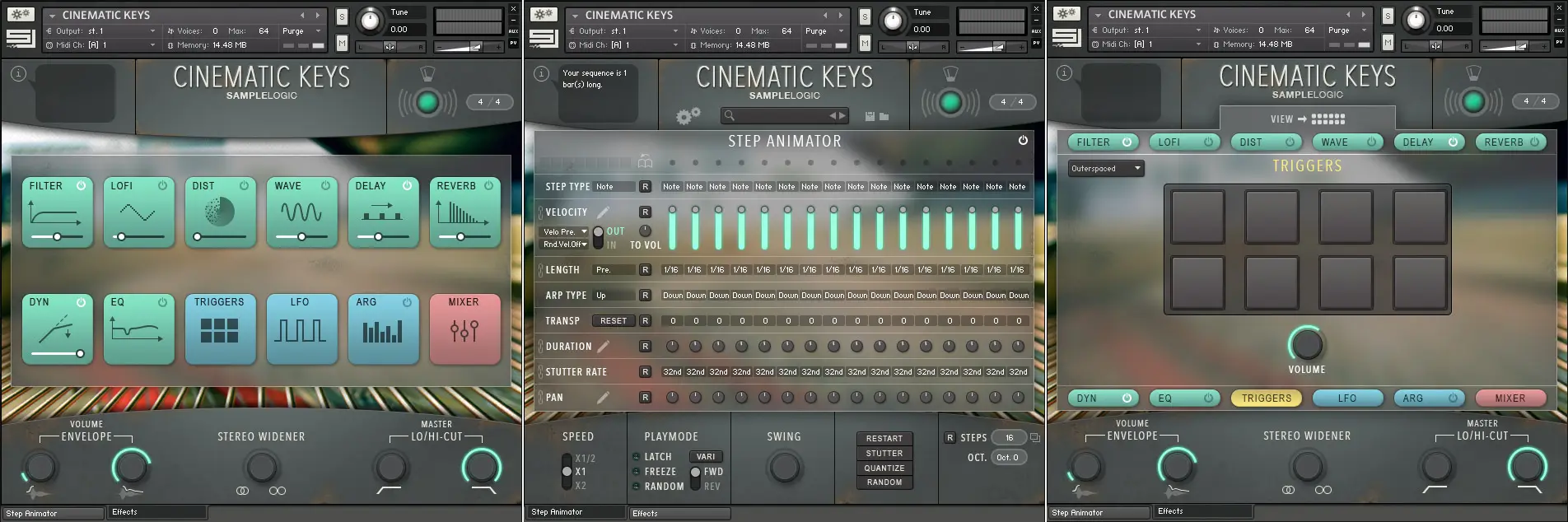This screenshot has width=1568, height=522.
Task: Open the Midi Ch dropdown in the effects grid view
Action: tap(101, 45)
